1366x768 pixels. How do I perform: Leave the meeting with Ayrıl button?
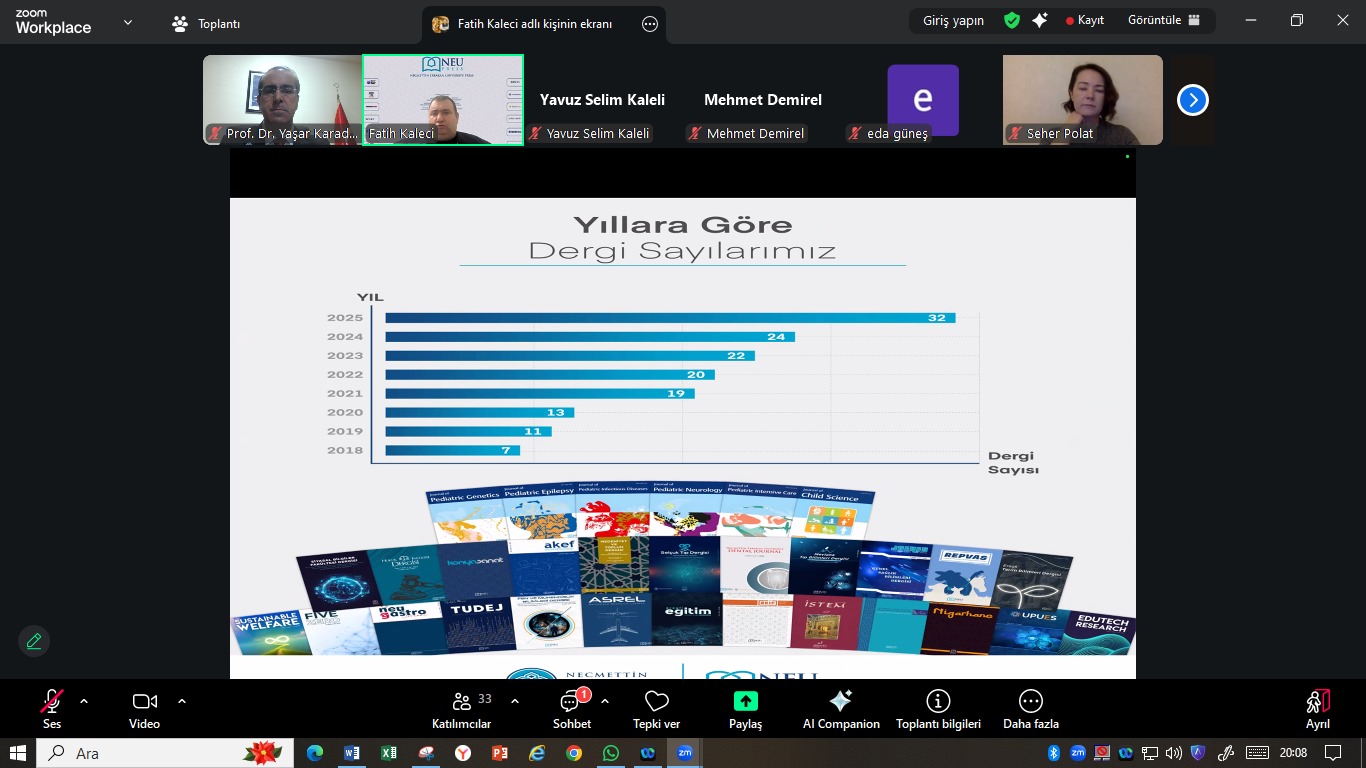tap(1317, 706)
